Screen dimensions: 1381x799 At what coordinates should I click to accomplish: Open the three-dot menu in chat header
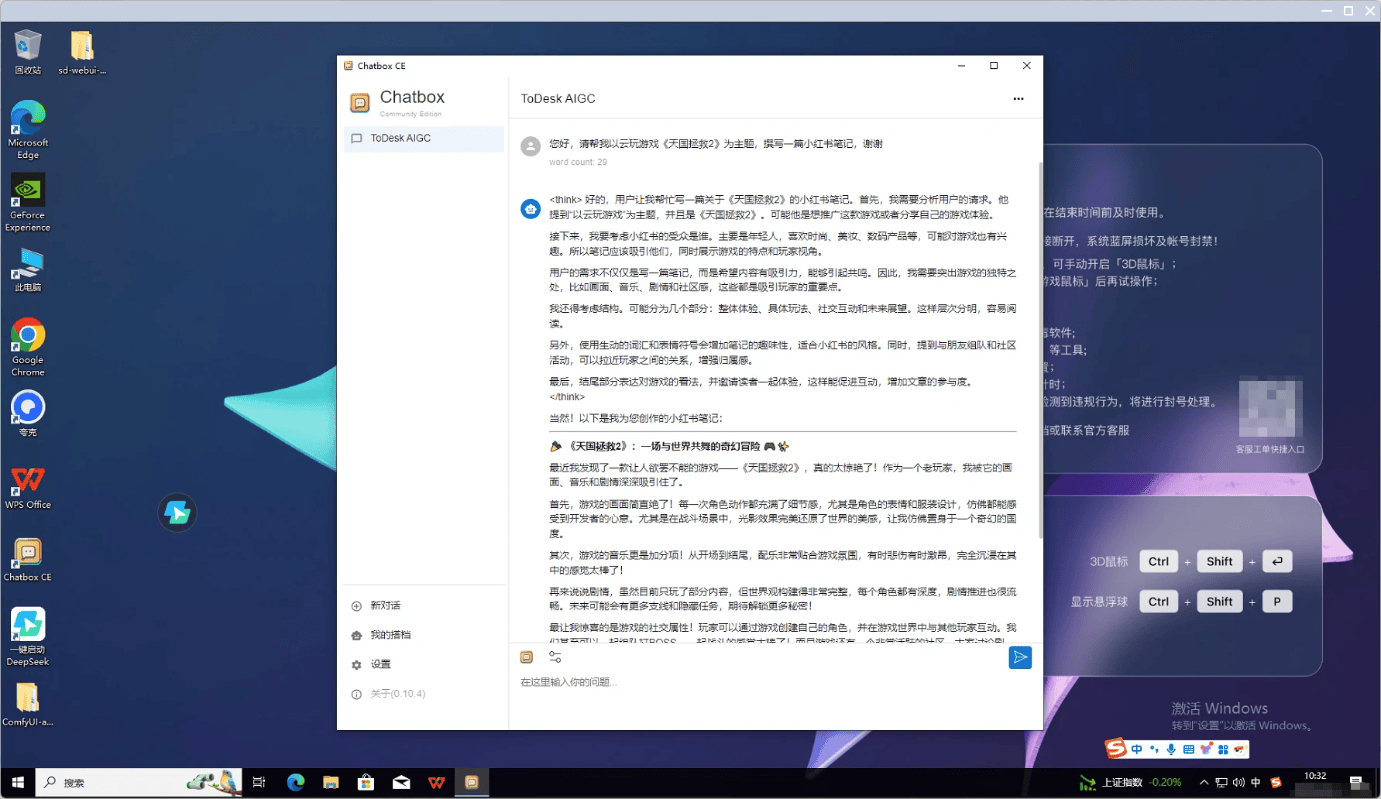1018,99
